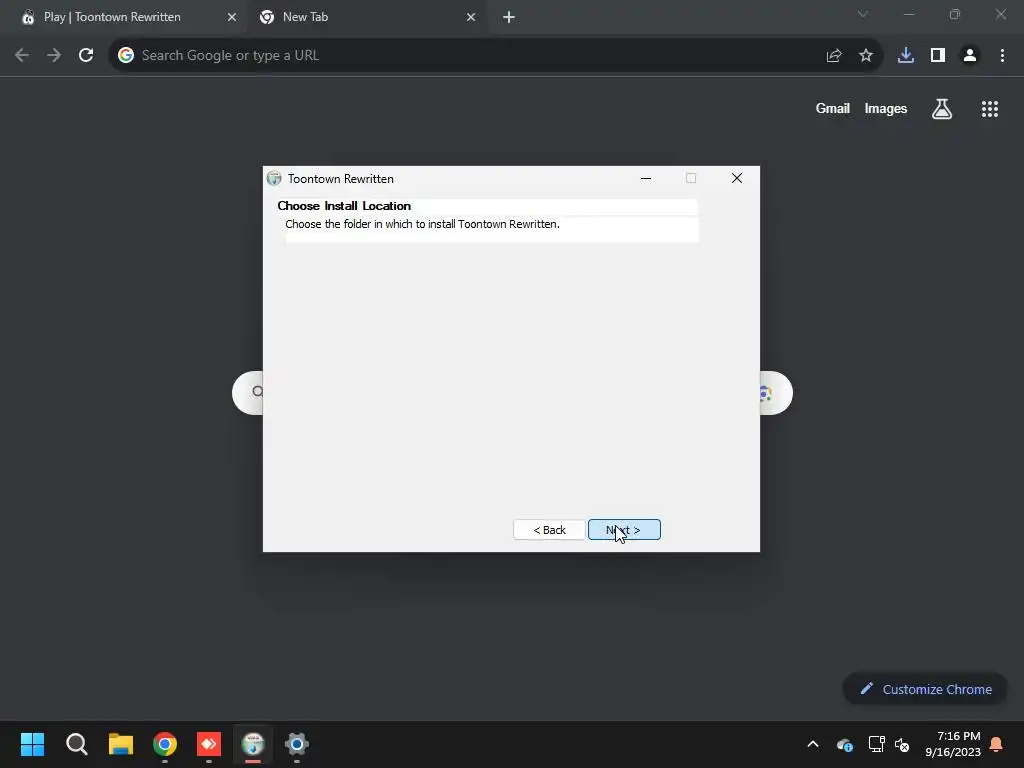Image resolution: width=1024 pixels, height=768 pixels.
Task: Open Settings gear icon in taskbar
Action: [296, 744]
